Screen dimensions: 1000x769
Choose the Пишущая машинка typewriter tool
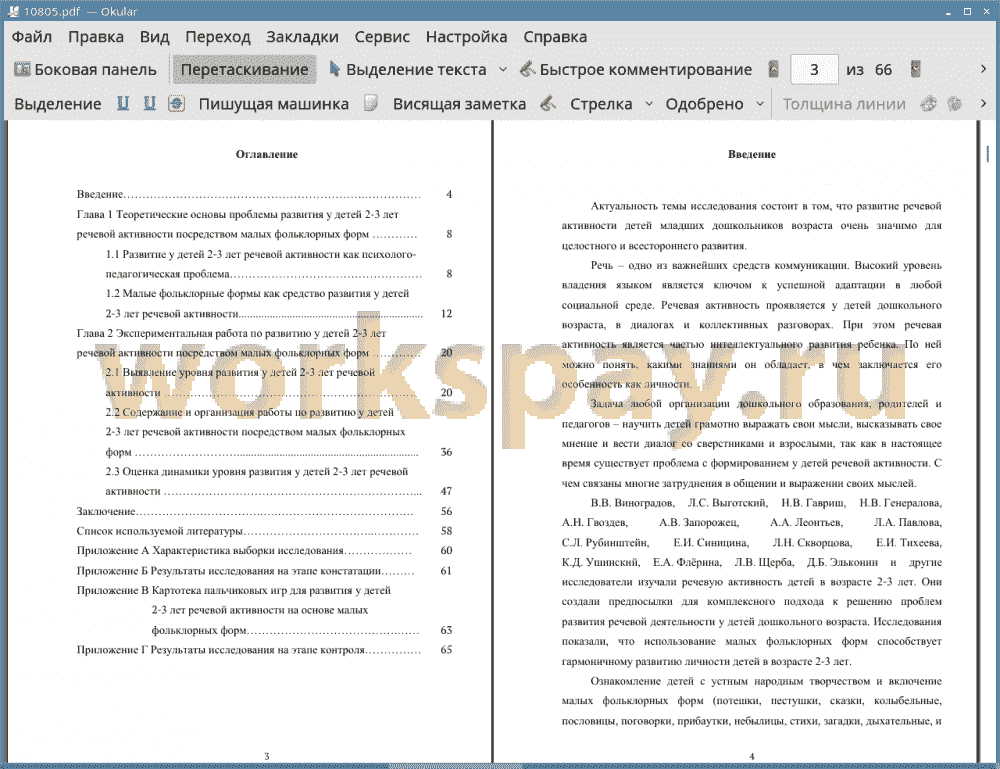pyautogui.click(x=274, y=104)
